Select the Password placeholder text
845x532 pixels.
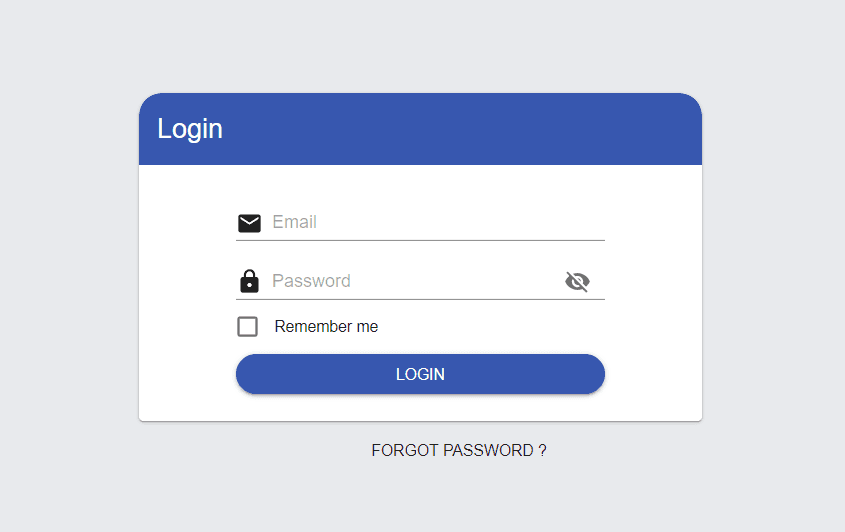(x=311, y=281)
